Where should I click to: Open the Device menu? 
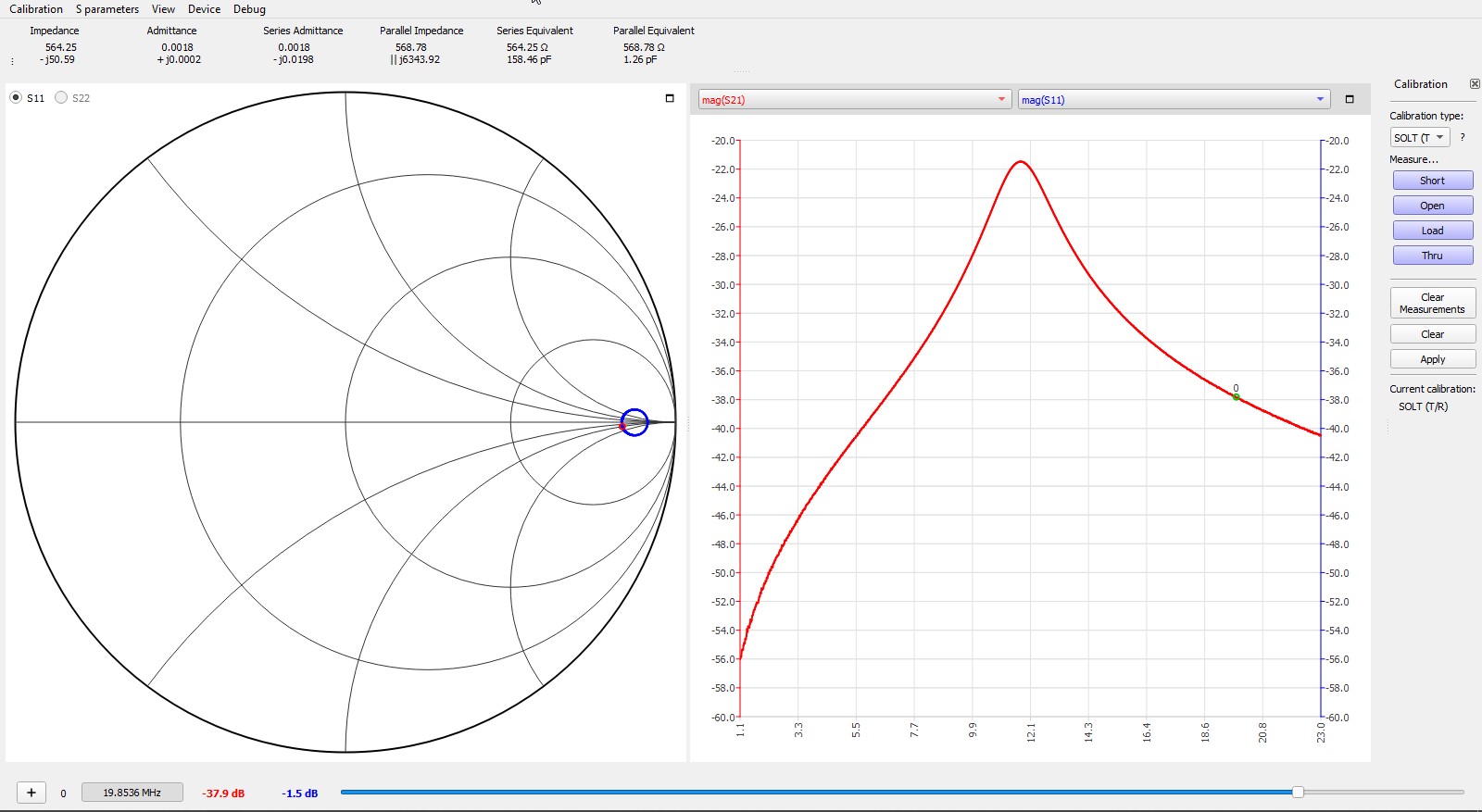point(204,9)
